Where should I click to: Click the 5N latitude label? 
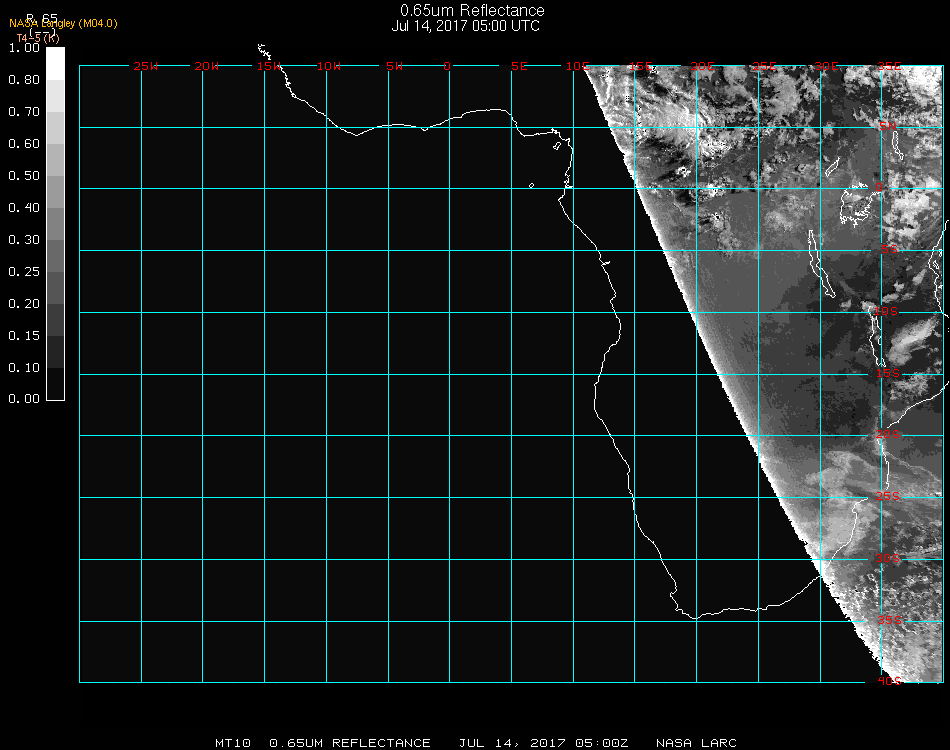pos(888,126)
